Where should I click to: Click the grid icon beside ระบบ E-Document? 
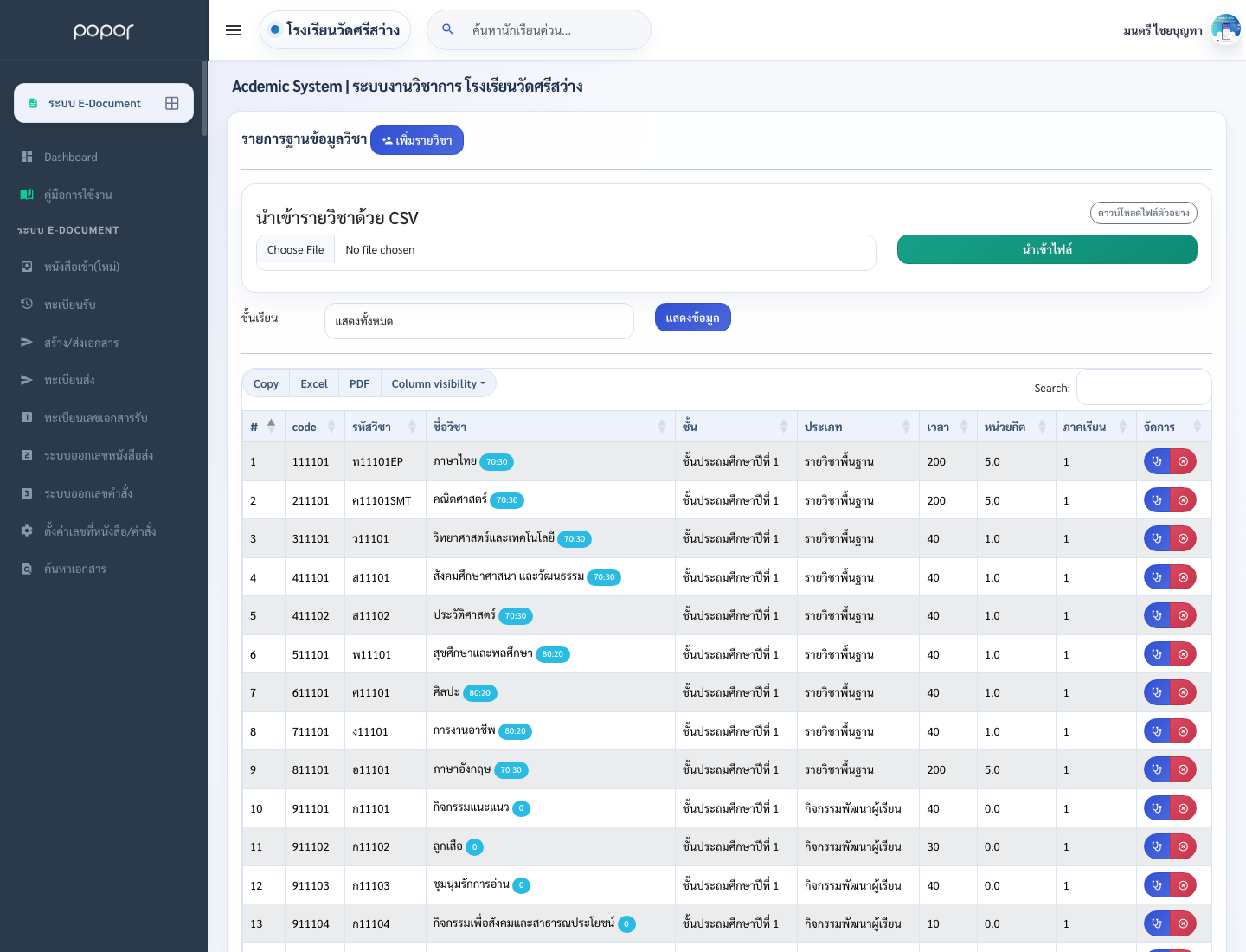tap(172, 103)
